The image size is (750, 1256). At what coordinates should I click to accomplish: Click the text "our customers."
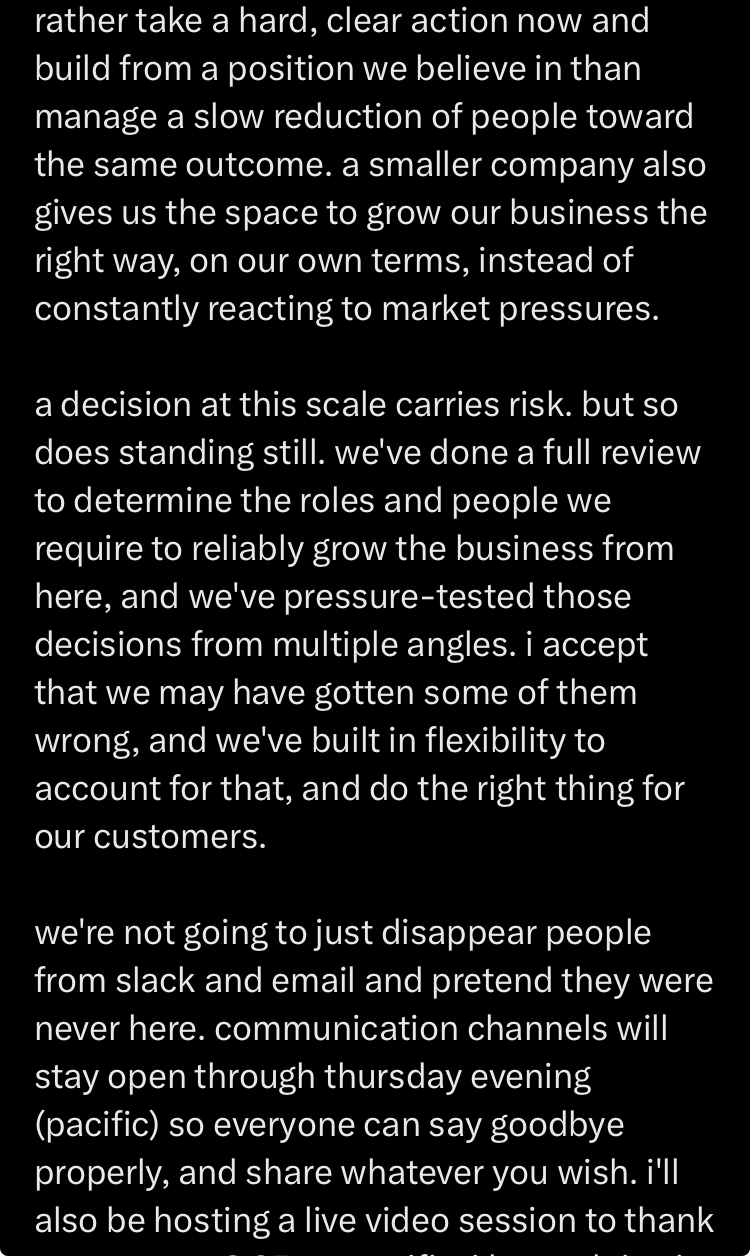(x=151, y=836)
